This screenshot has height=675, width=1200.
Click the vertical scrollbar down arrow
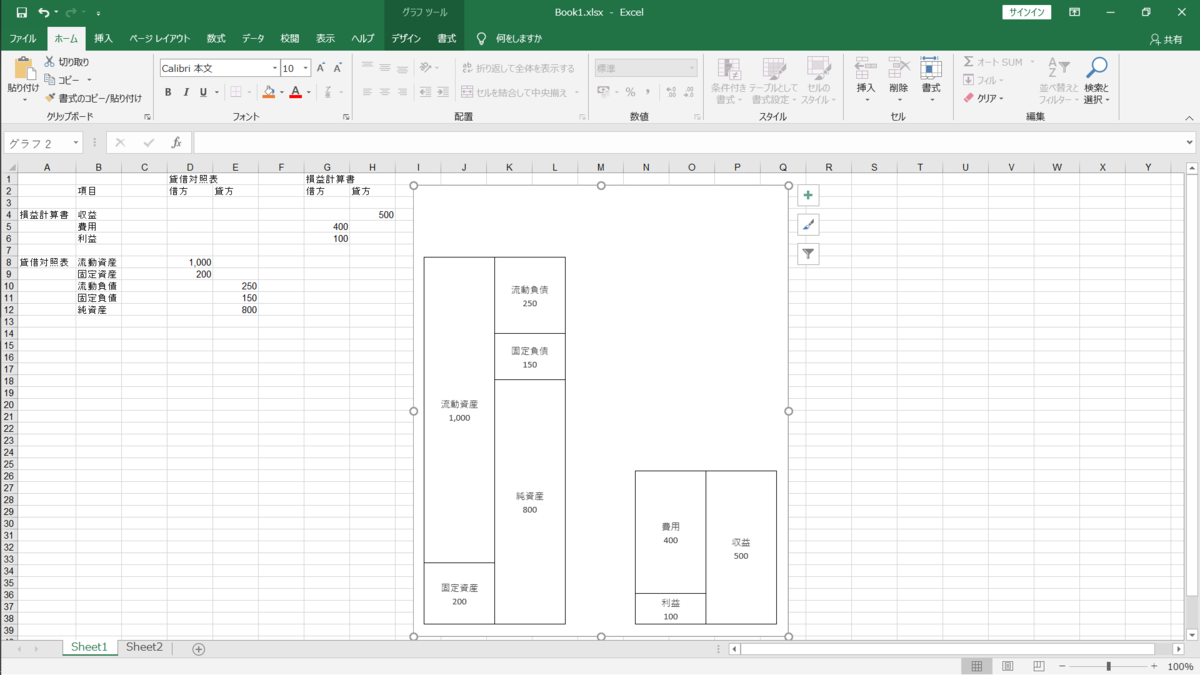[1192, 634]
